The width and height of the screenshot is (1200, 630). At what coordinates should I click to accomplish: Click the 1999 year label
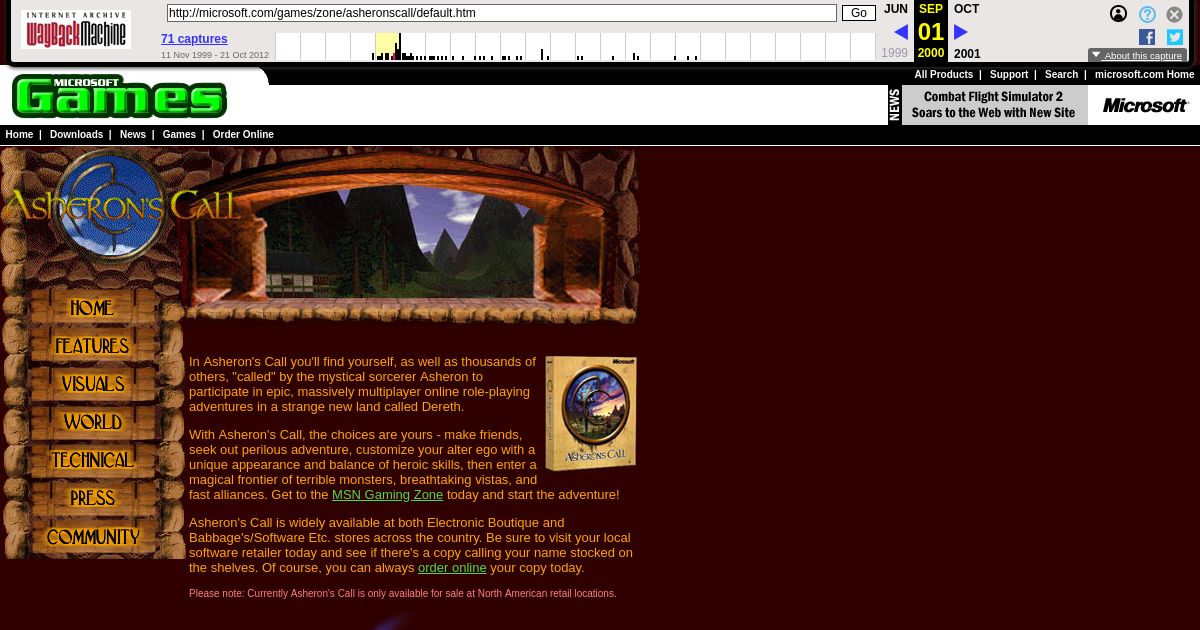(x=895, y=54)
